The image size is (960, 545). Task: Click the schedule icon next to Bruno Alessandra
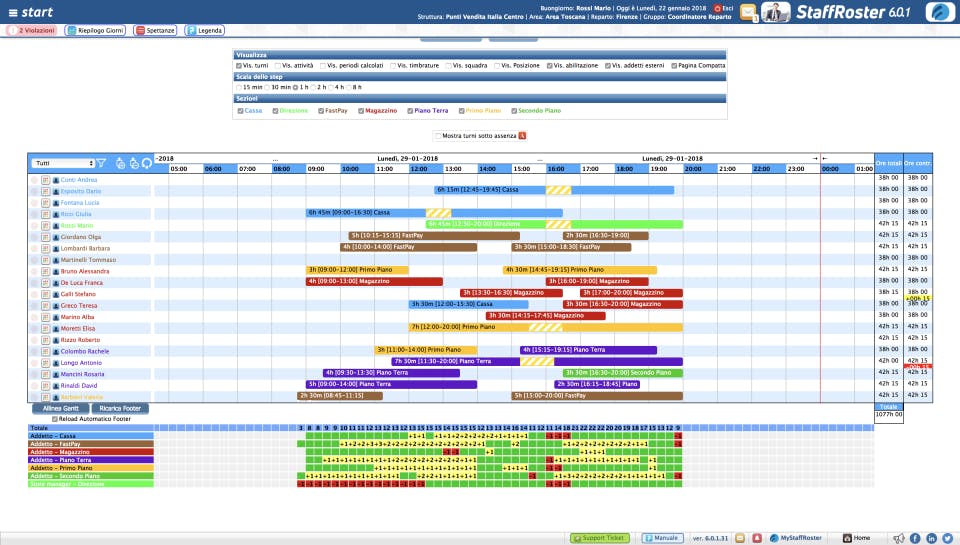click(x=45, y=271)
